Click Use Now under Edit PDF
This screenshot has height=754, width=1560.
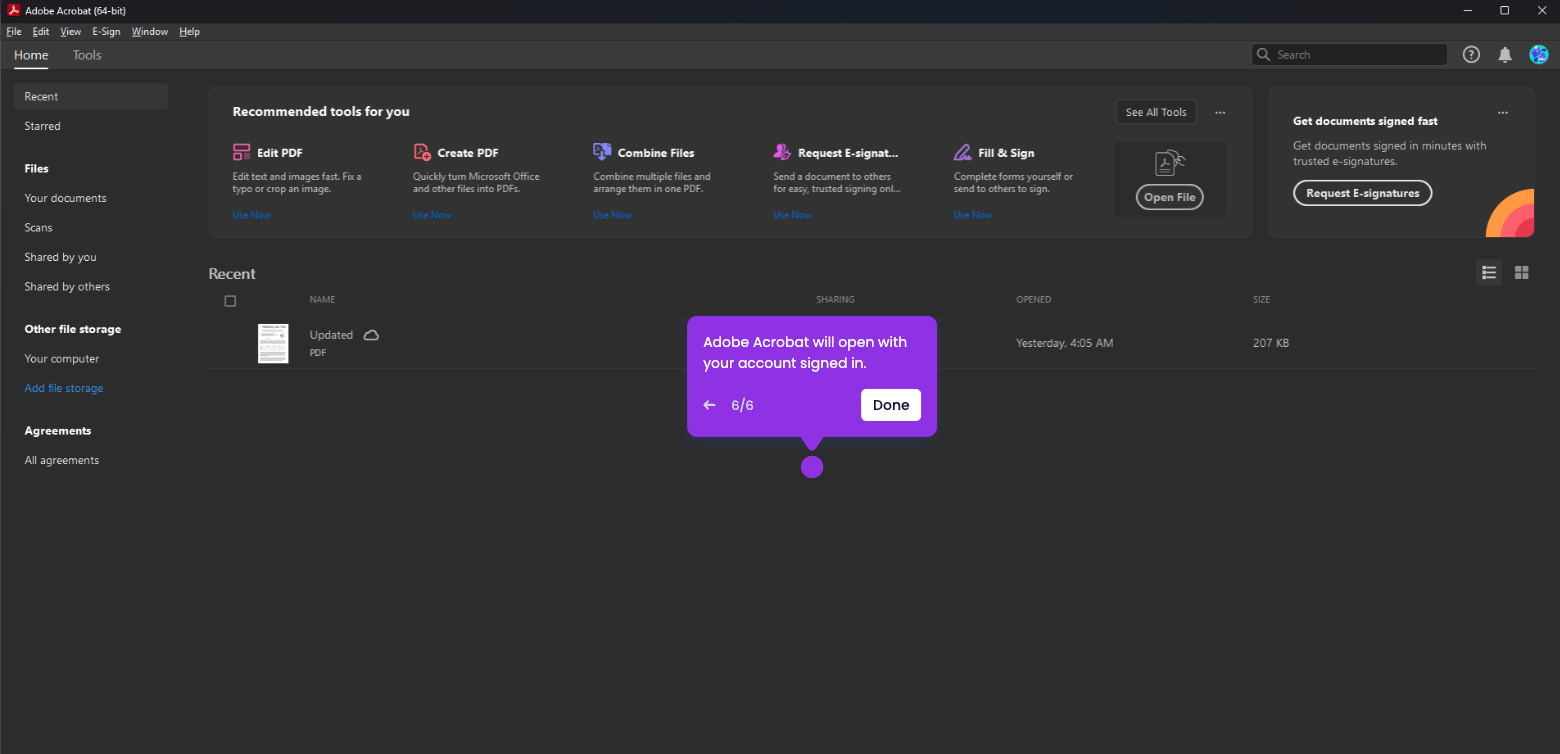[x=252, y=215]
